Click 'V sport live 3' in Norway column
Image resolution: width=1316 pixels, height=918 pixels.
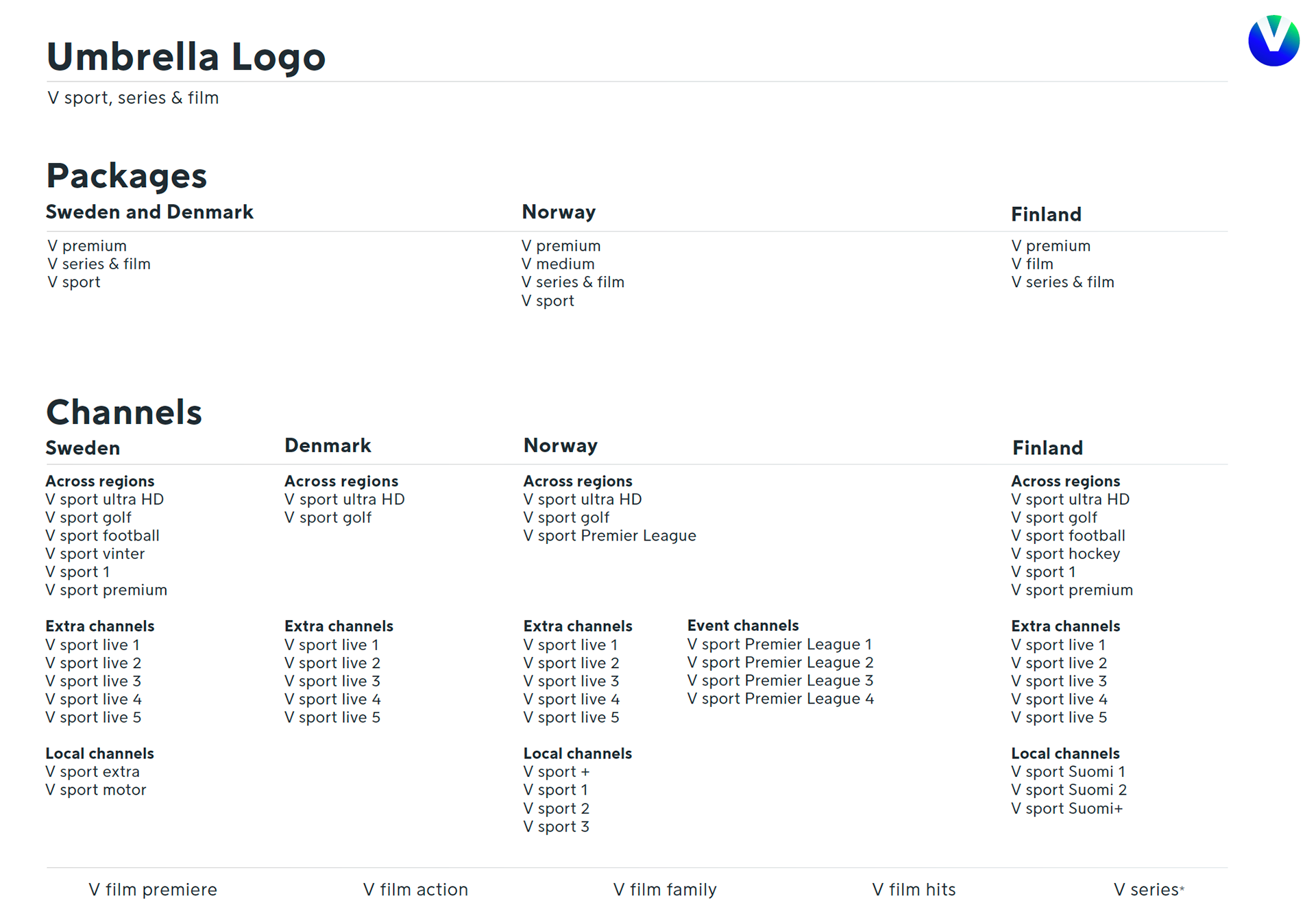pos(571,681)
